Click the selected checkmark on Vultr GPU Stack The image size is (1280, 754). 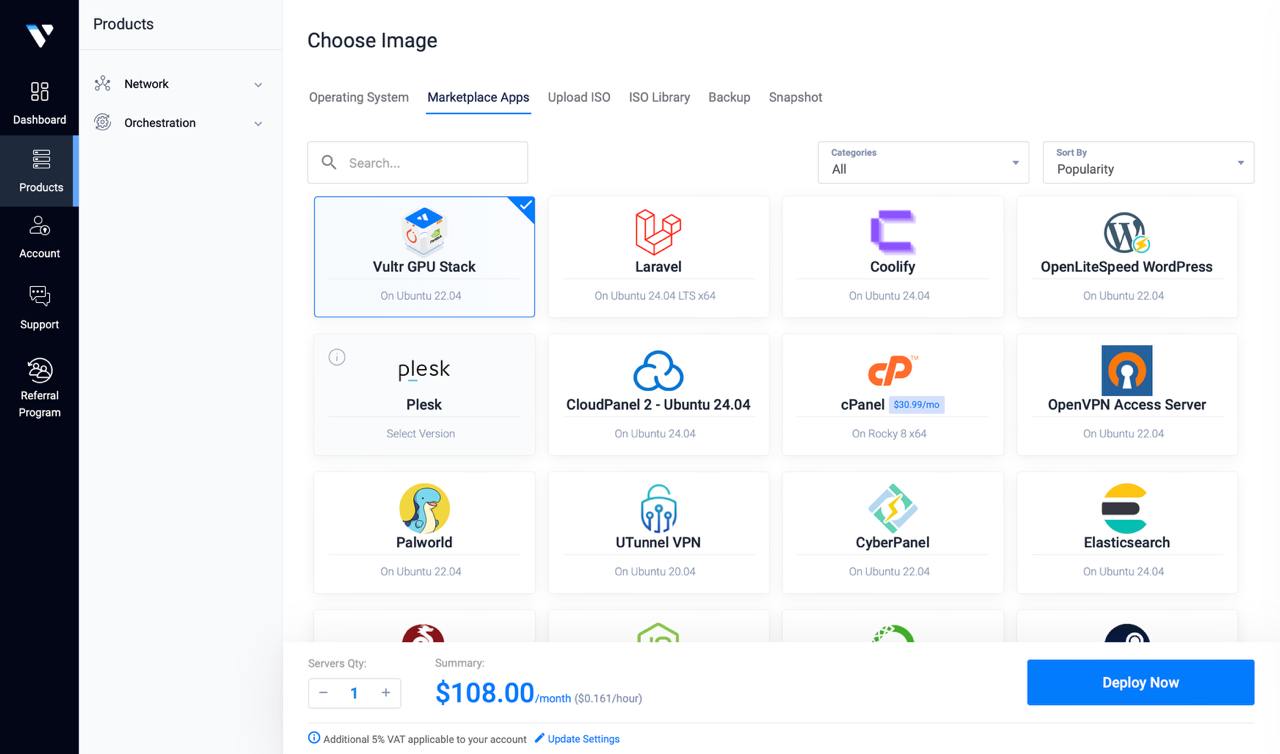tap(525, 205)
